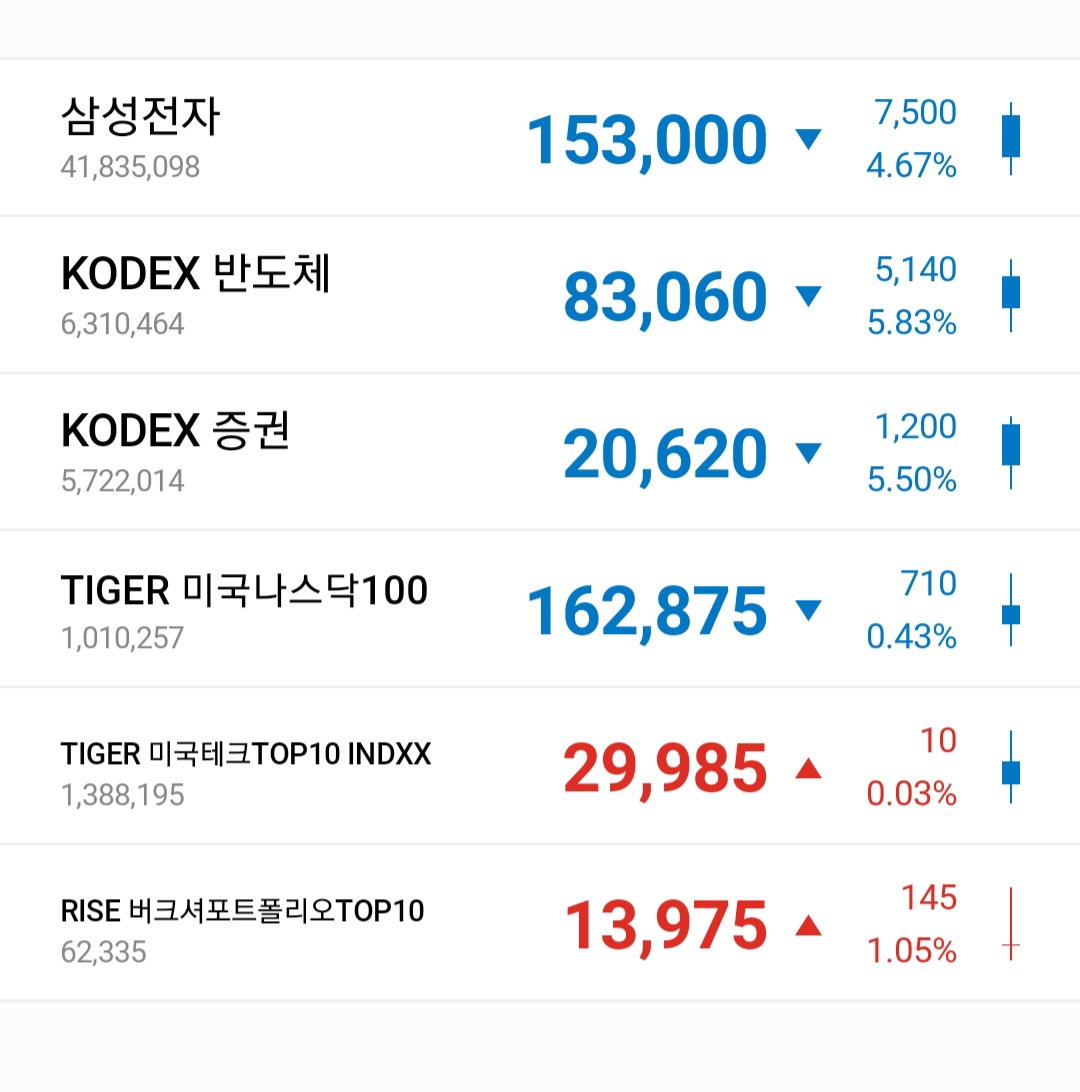Viewport: 1080px width, 1092px height.
Task: Click the 162,875 current price
Action: point(646,611)
